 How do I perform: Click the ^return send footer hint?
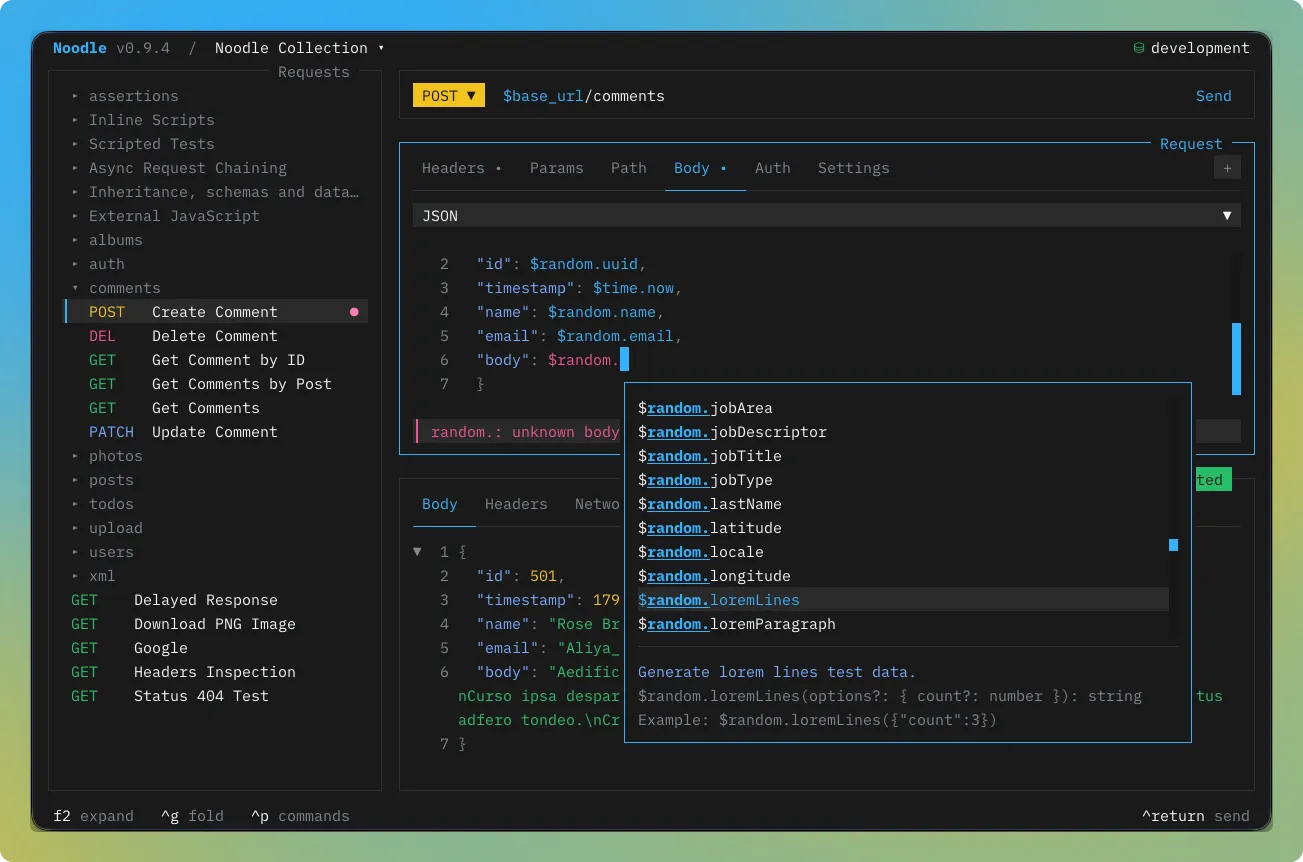1196,816
